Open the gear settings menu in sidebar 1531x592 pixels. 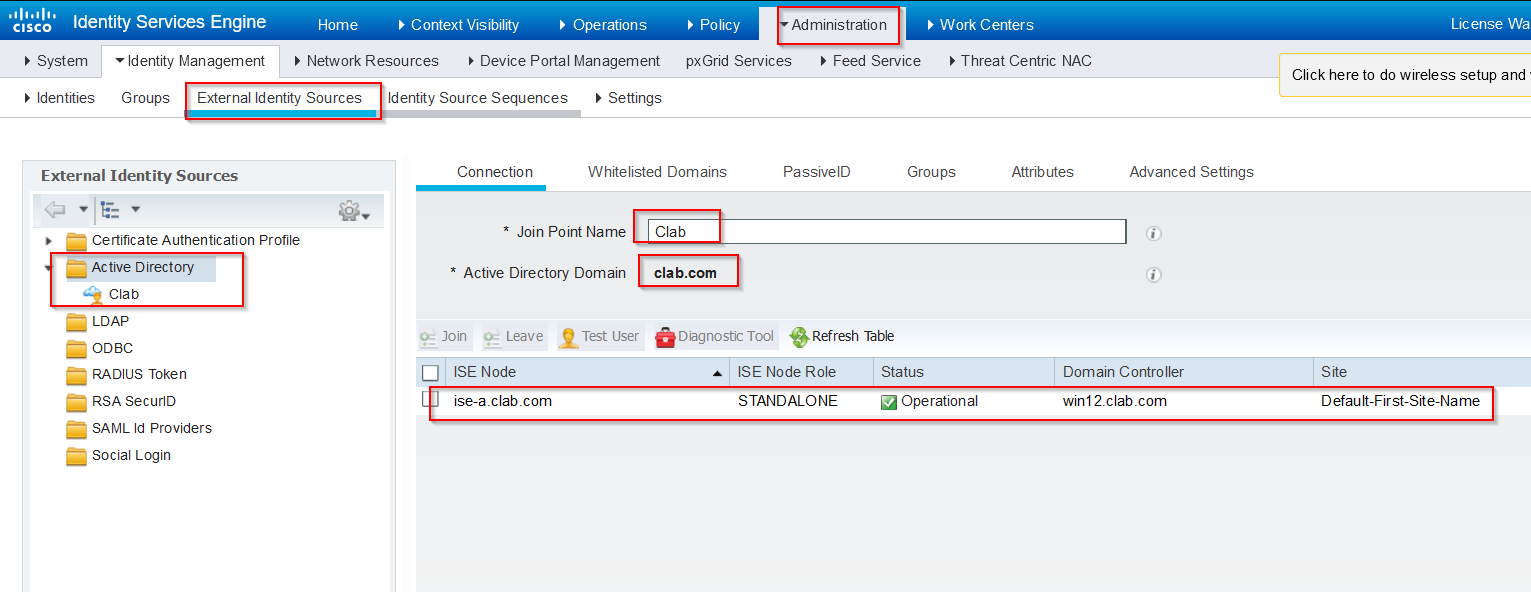tap(349, 211)
